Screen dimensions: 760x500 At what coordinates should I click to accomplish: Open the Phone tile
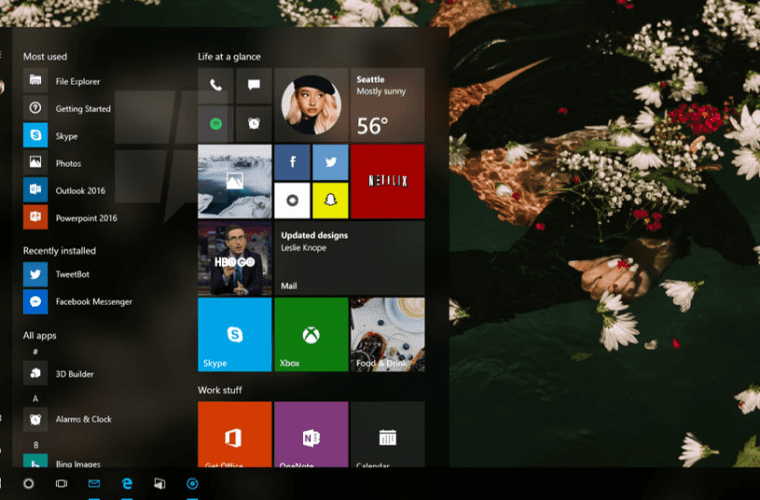coord(215,86)
